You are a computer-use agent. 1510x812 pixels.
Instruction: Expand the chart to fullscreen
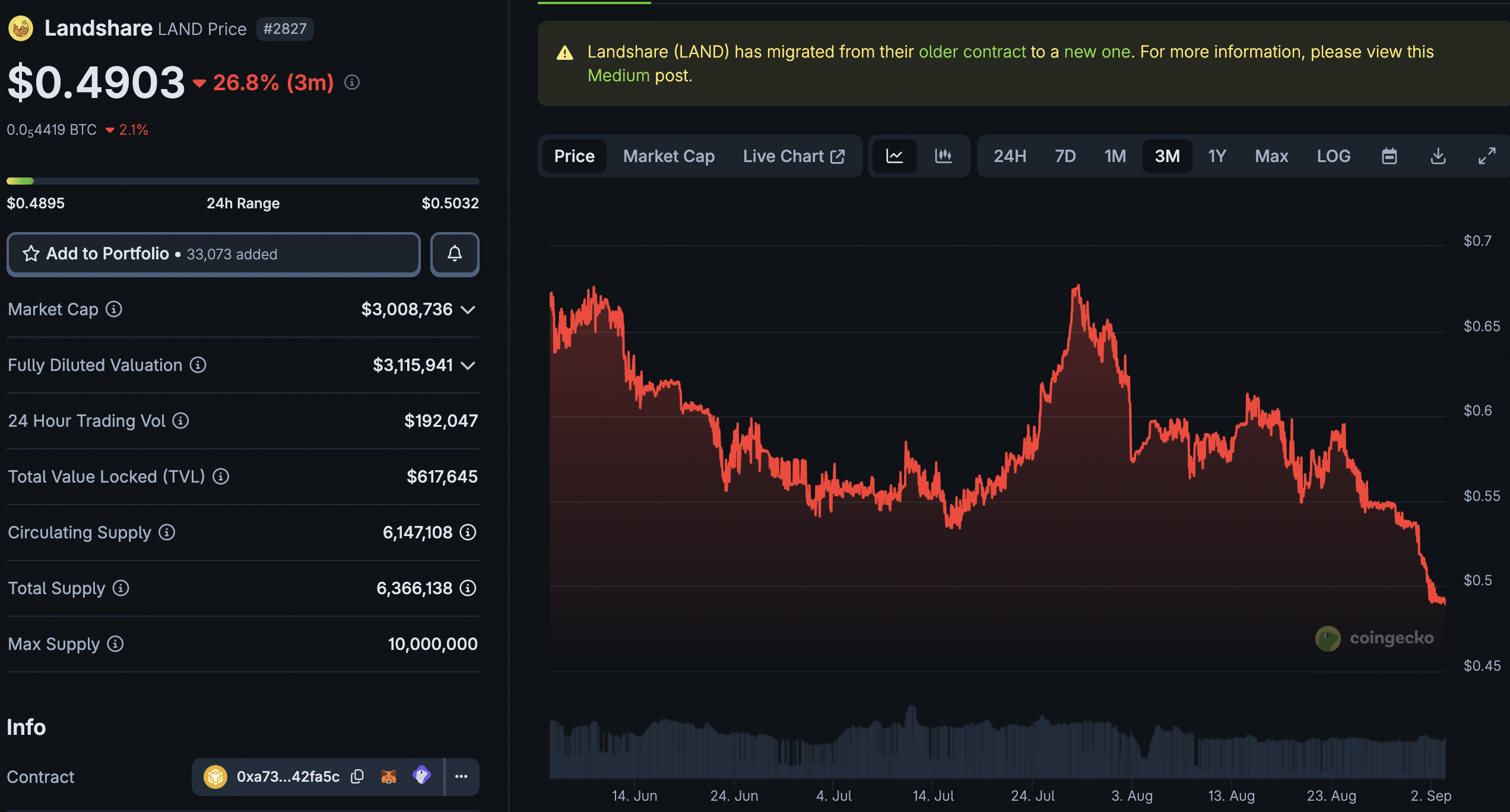pyautogui.click(x=1487, y=156)
